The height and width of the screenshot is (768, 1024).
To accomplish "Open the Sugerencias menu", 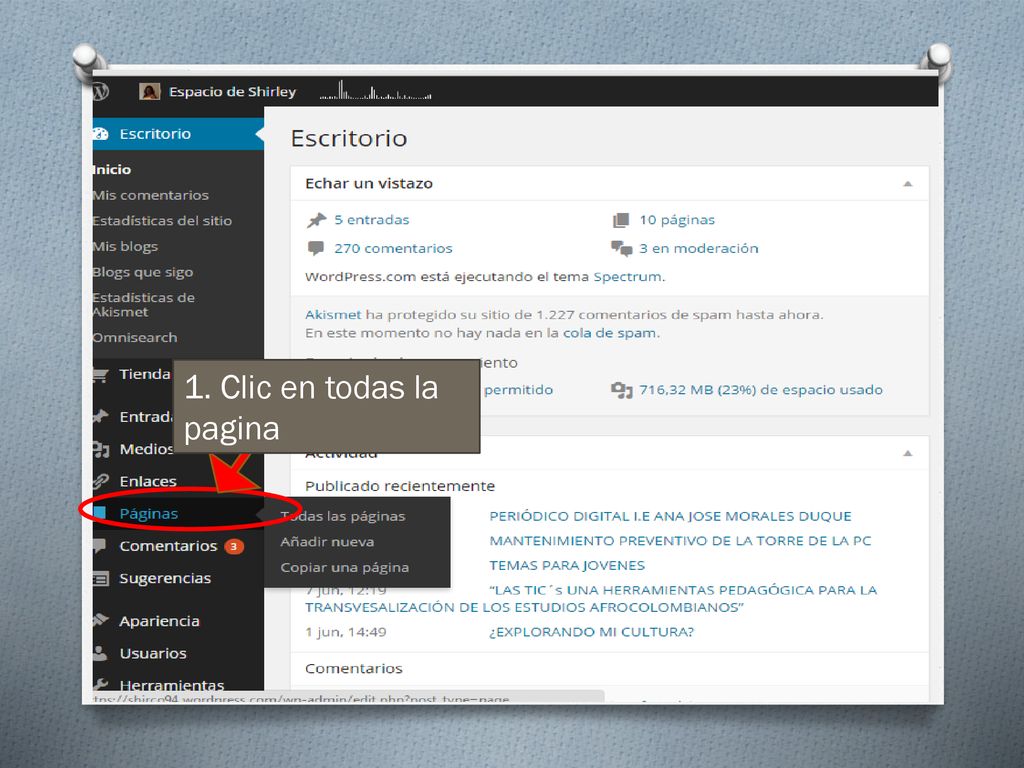I will click(165, 579).
